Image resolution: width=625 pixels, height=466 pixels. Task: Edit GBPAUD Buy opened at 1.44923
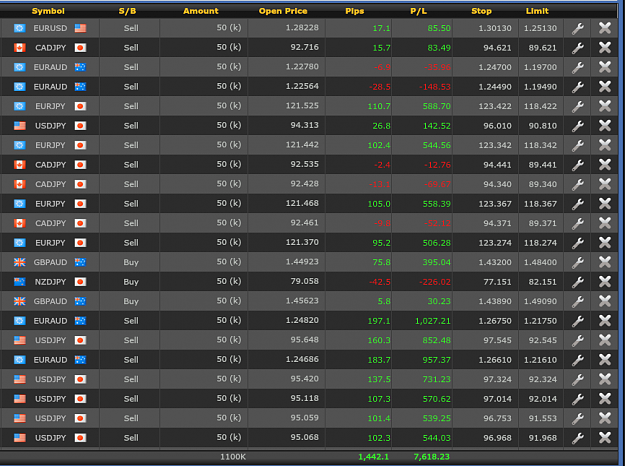point(578,263)
